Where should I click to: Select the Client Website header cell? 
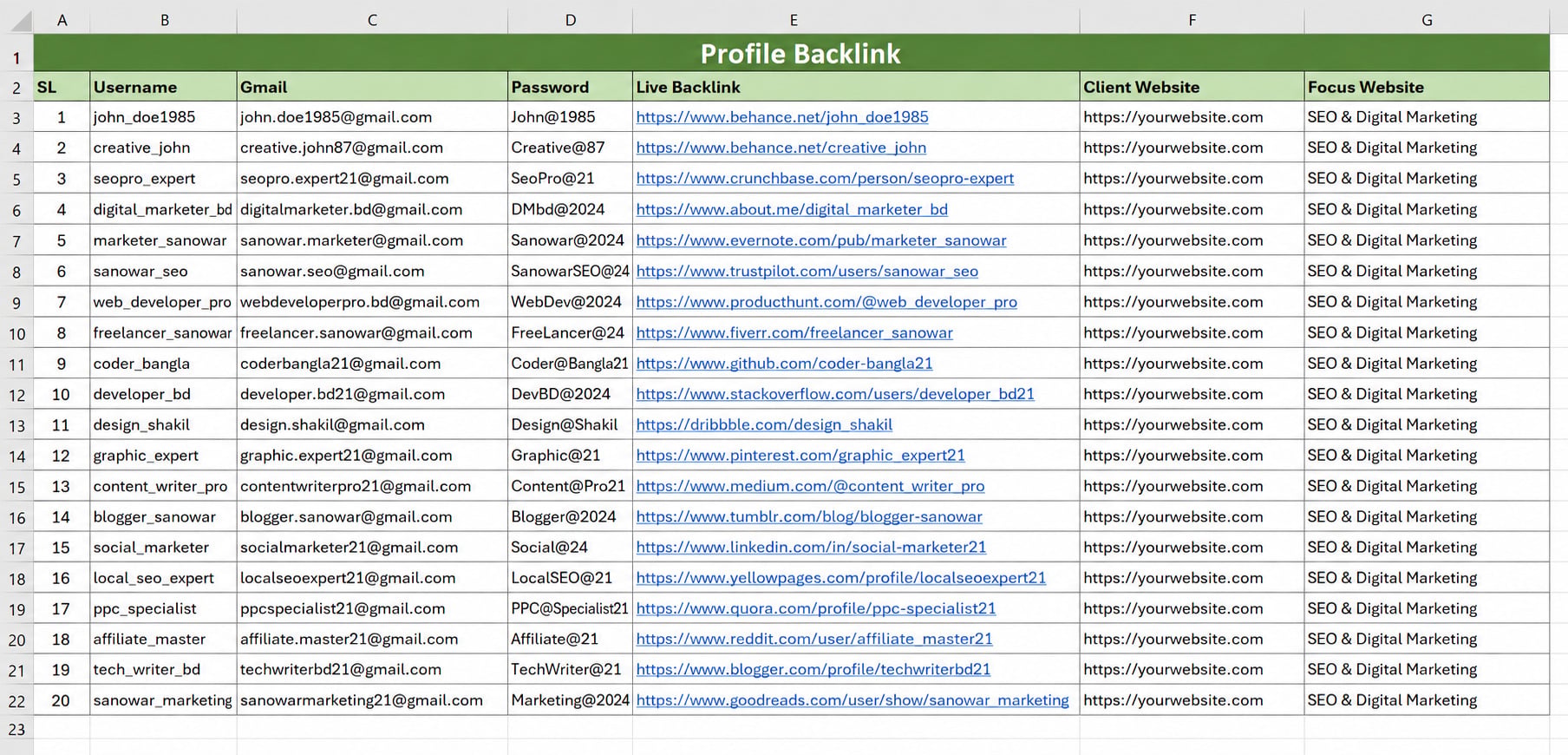(1192, 87)
